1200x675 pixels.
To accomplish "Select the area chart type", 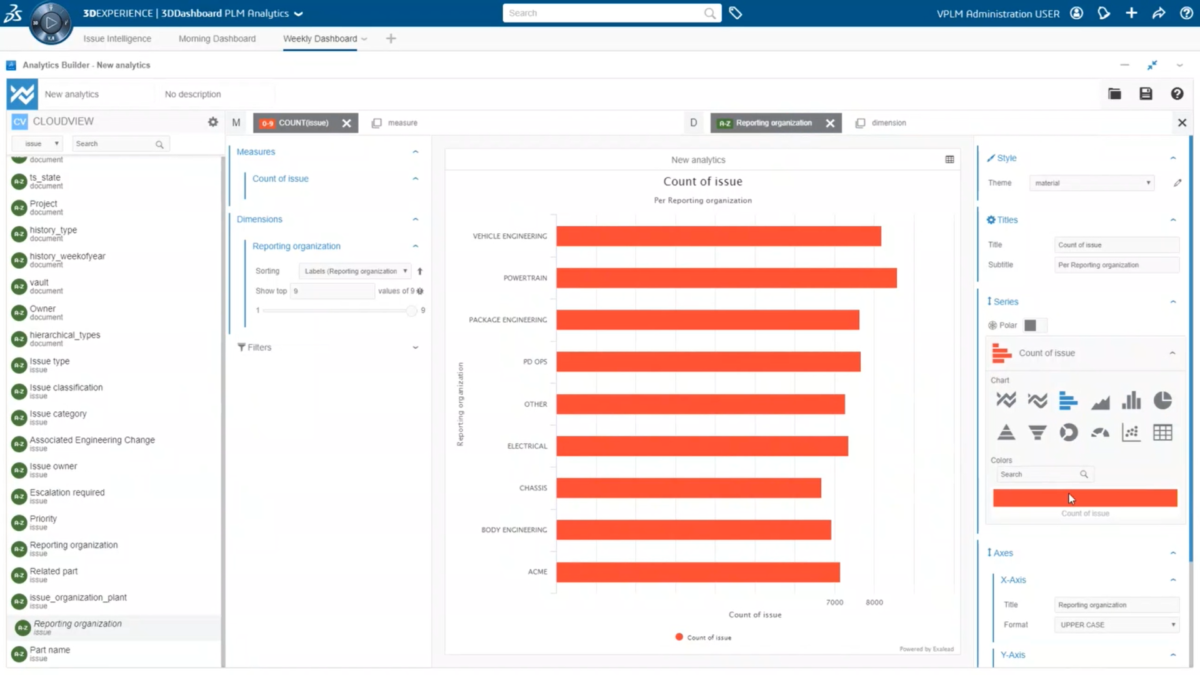I will click(1100, 401).
